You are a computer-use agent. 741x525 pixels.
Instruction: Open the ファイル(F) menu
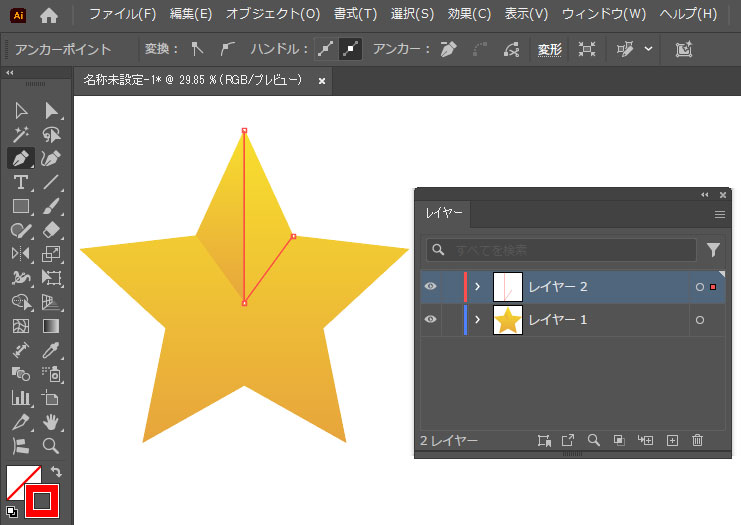pyautogui.click(x=122, y=15)
